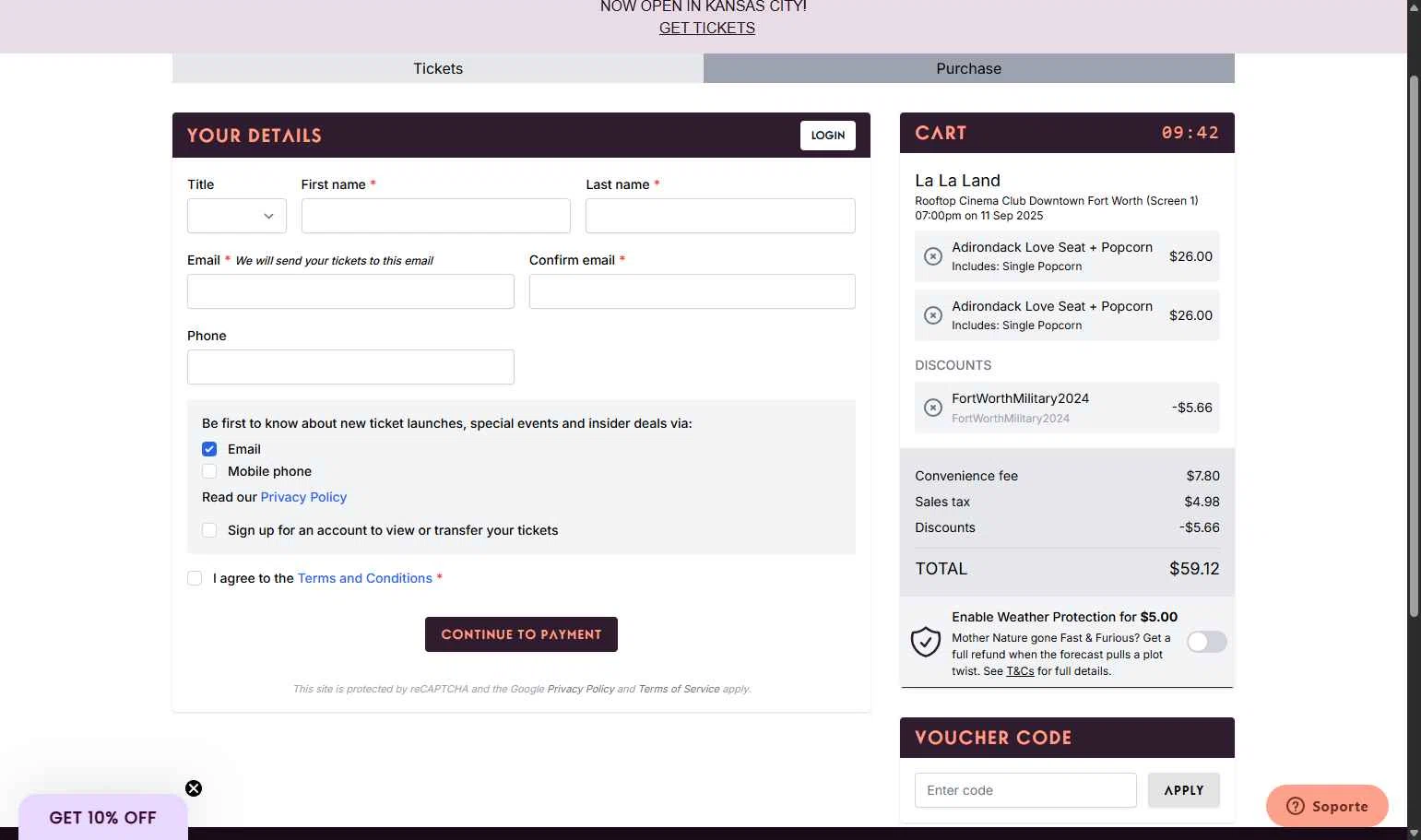The image size is (1421, 840).
Task: Open the Get Tickets banner link
Action: click(707, 28)
